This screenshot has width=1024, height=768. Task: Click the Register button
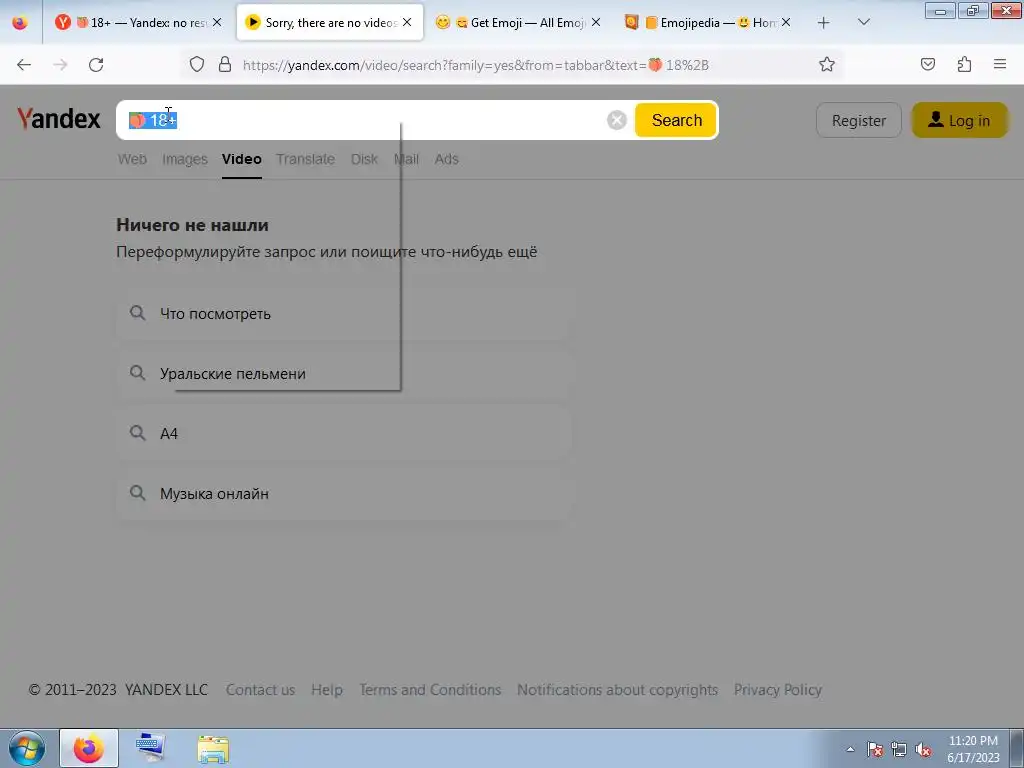point(859,120)
